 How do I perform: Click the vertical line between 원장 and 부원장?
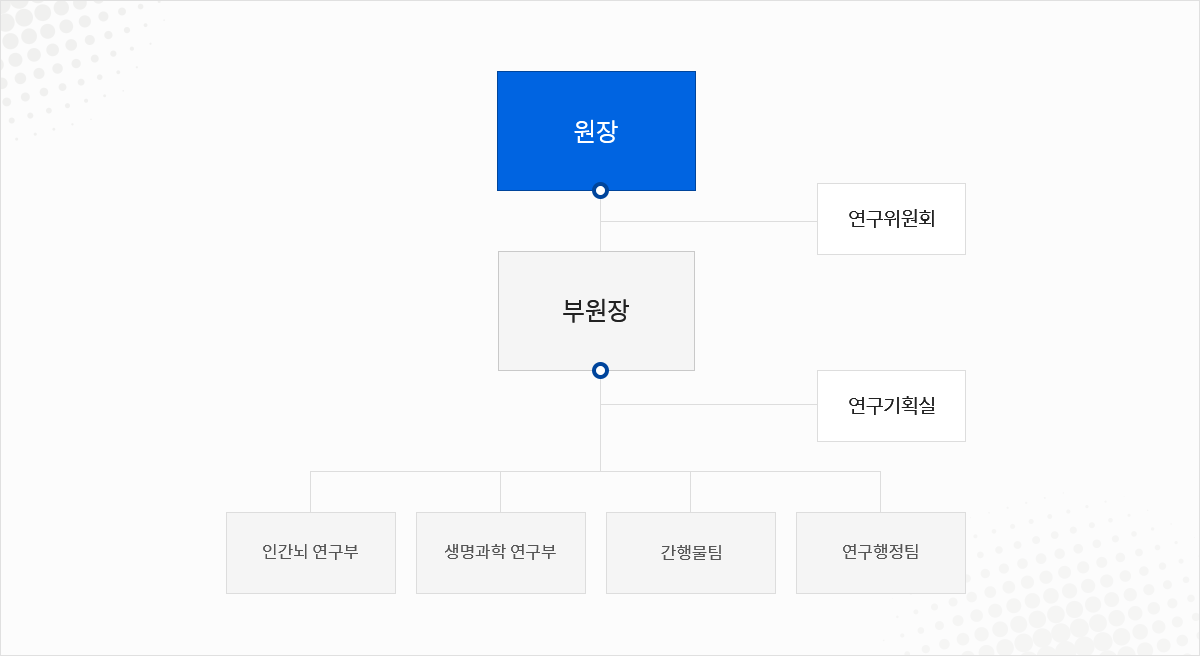click(x=600, y=225)
